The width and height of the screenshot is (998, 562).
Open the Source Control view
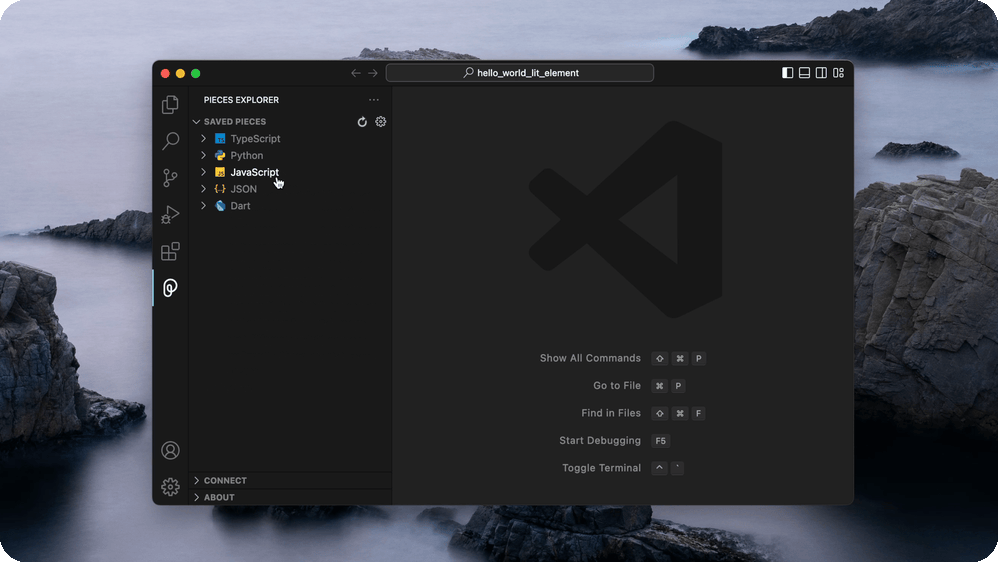pos(170,178)
